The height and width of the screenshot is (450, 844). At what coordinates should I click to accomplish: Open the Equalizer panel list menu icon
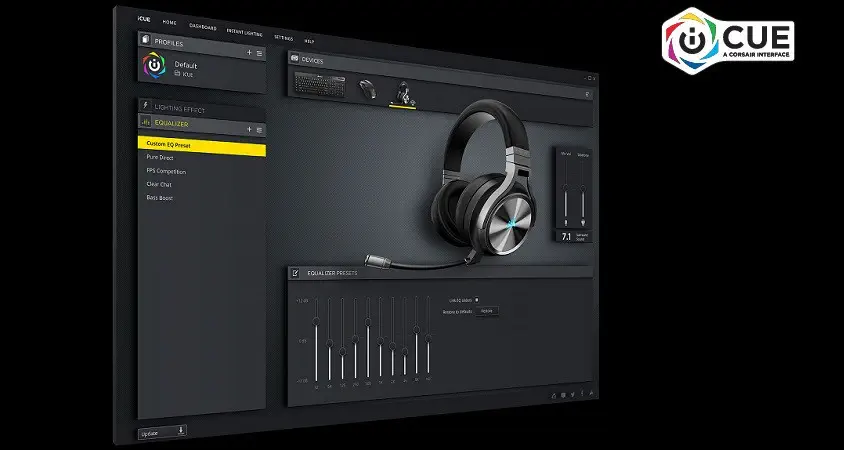tap(259, 130)
